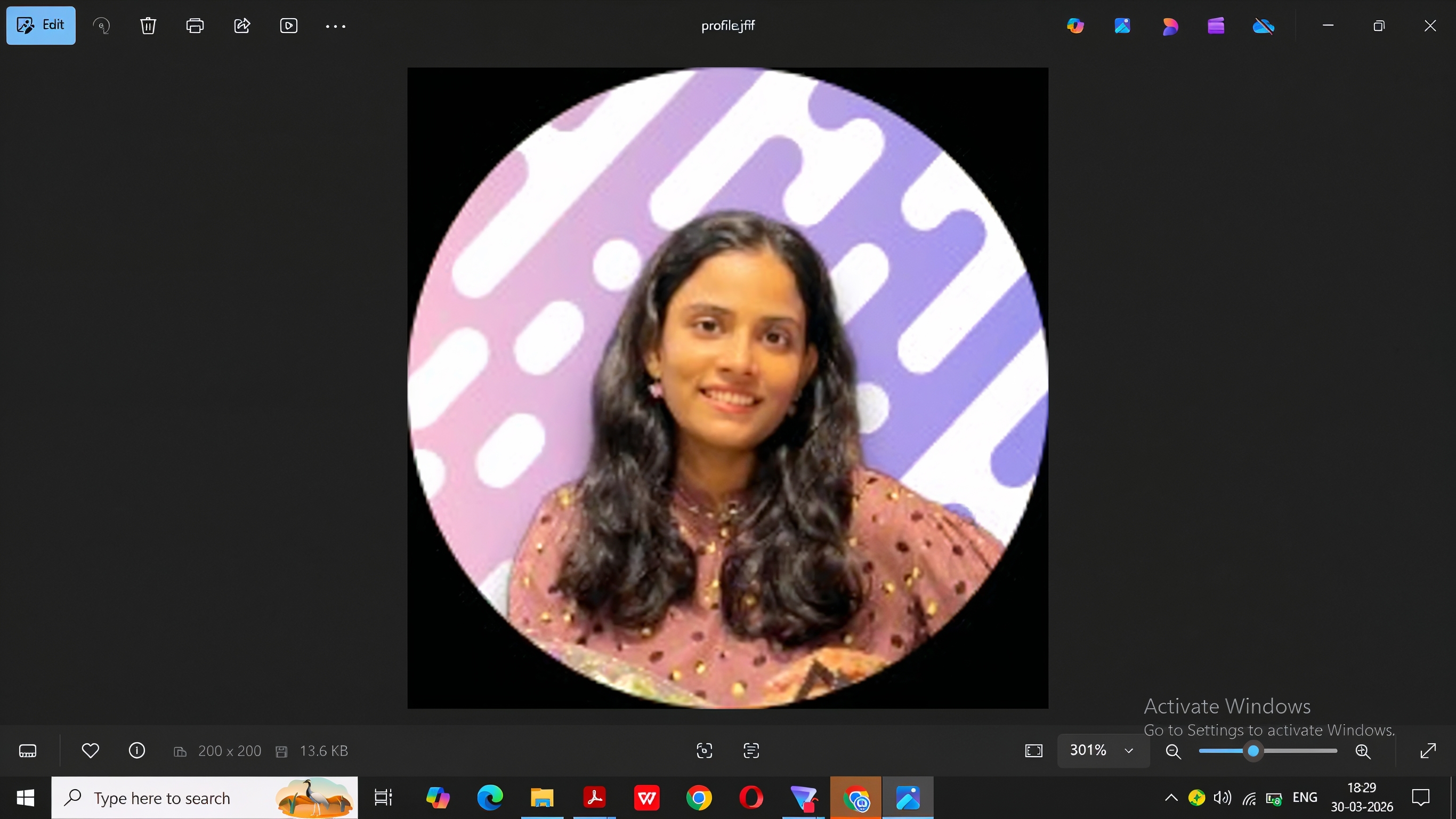Click the scan text icon below the image
Screen dimensions: 1456x819
pos(751,751)
